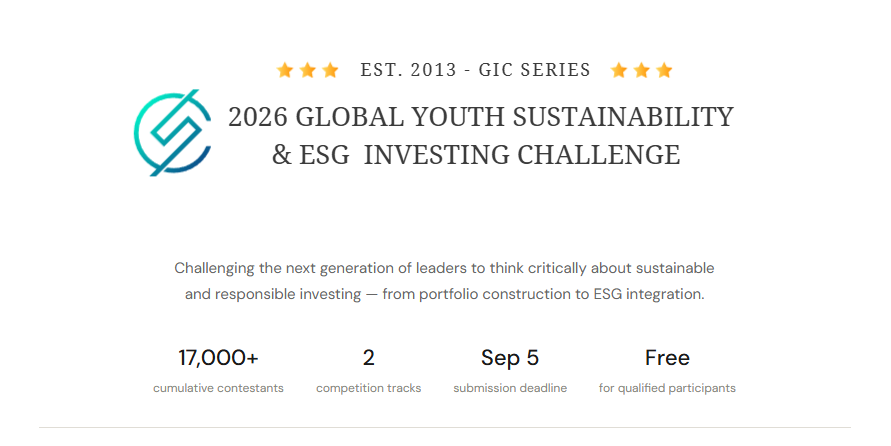This screenshot has height=446, width=891.
Task: Click the second star left of EST. 2013
Action: point(307,70)
